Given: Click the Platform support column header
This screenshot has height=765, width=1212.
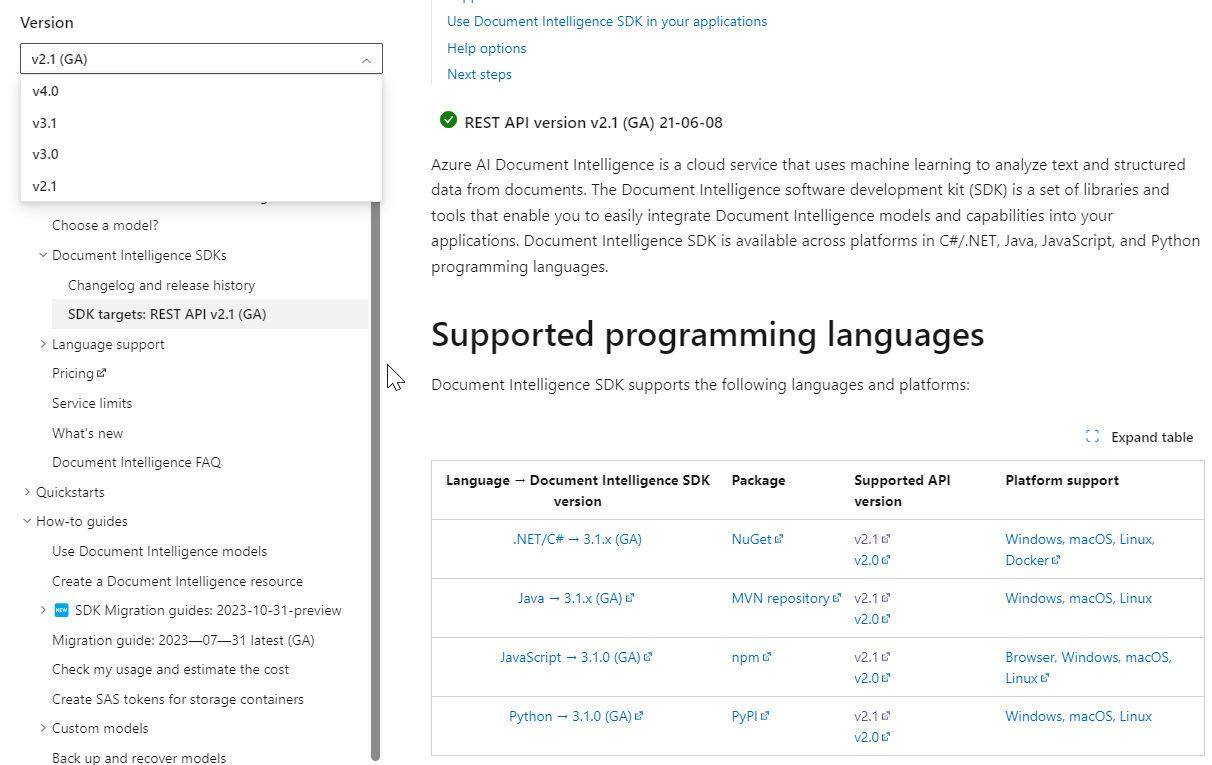Looking at the screenshot, I should tap(1062, 480).
